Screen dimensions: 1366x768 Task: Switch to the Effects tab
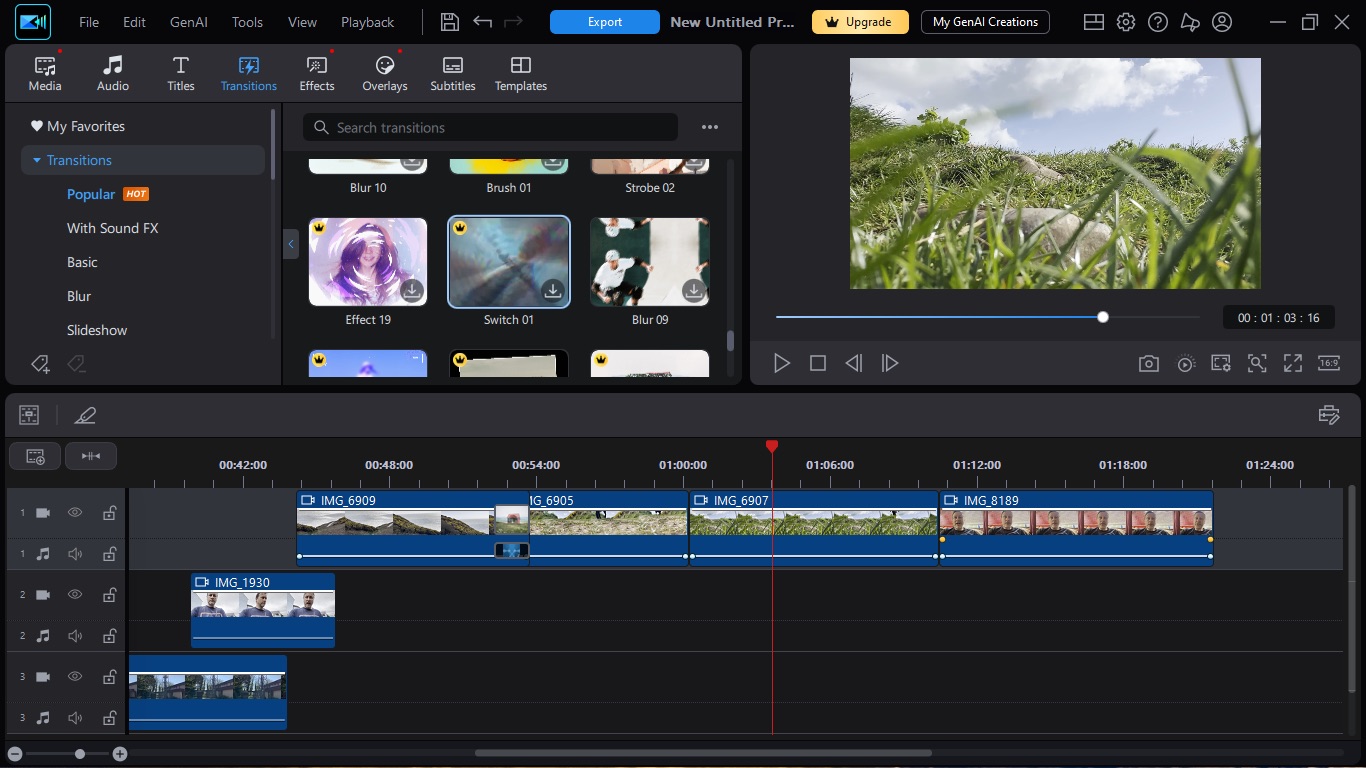point(317,74)
